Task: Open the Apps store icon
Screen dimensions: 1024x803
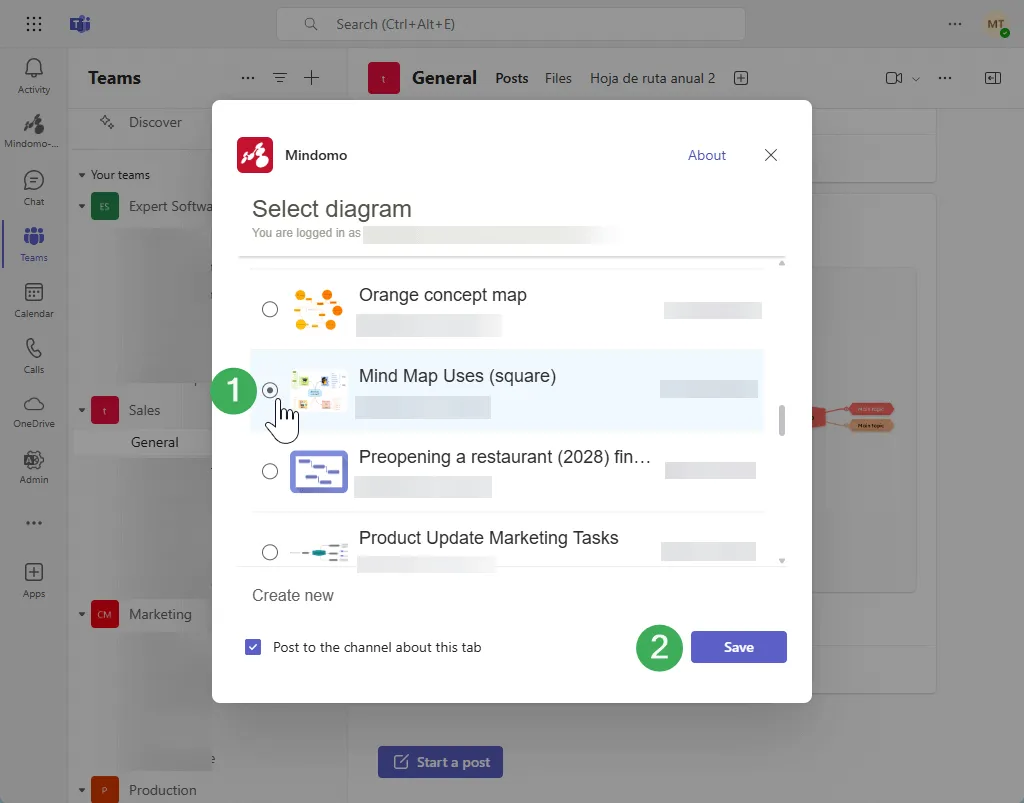Action: (34, 580)
